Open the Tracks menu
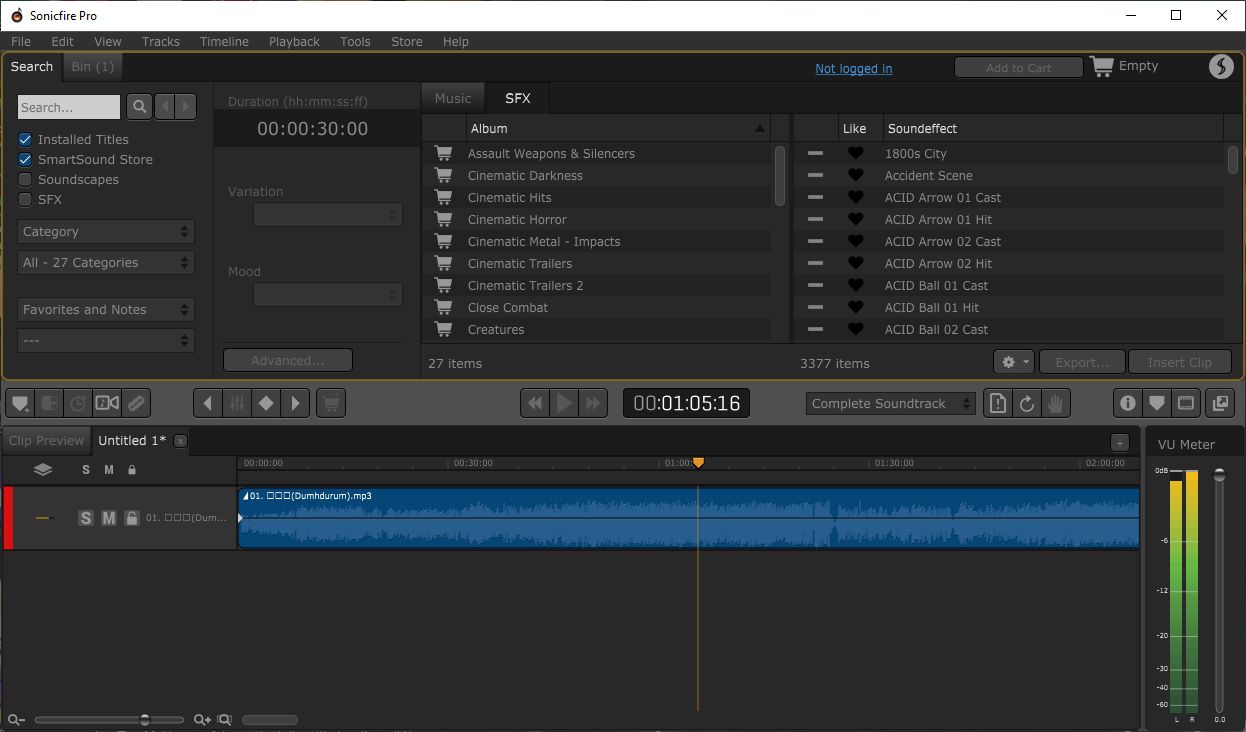The height and width of the screenshot is (732, 1246). [161, 41]
